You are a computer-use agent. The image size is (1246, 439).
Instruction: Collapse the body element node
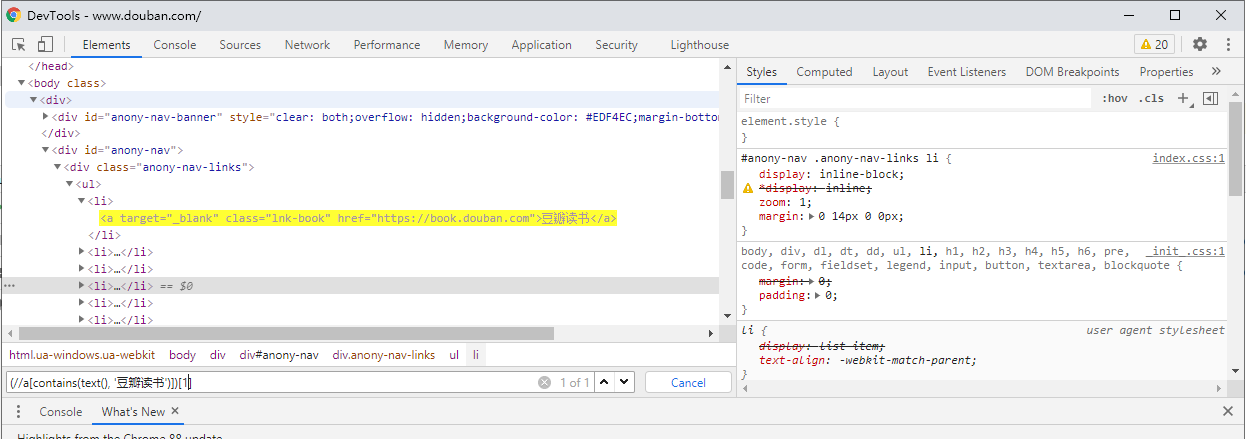(x=22, y=83)
